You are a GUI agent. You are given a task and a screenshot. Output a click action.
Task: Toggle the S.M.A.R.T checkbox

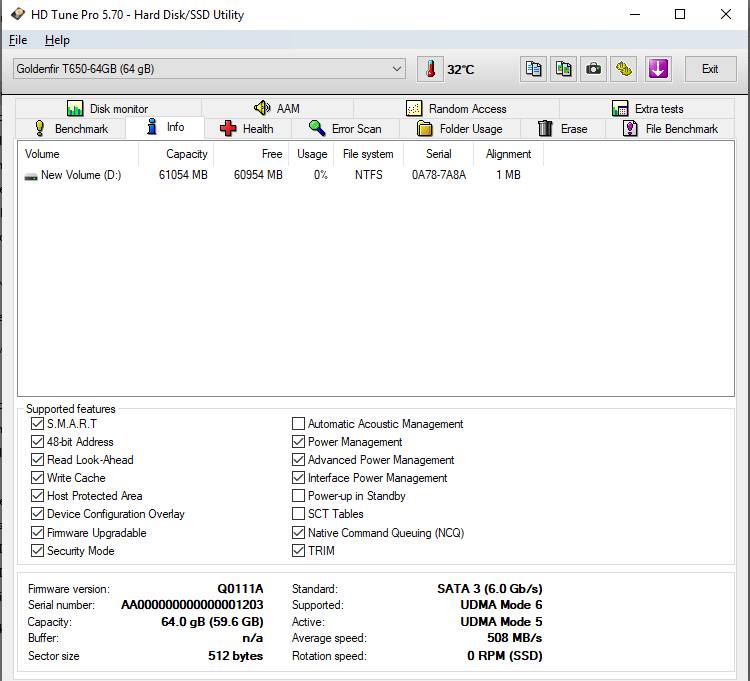[38, 424]
